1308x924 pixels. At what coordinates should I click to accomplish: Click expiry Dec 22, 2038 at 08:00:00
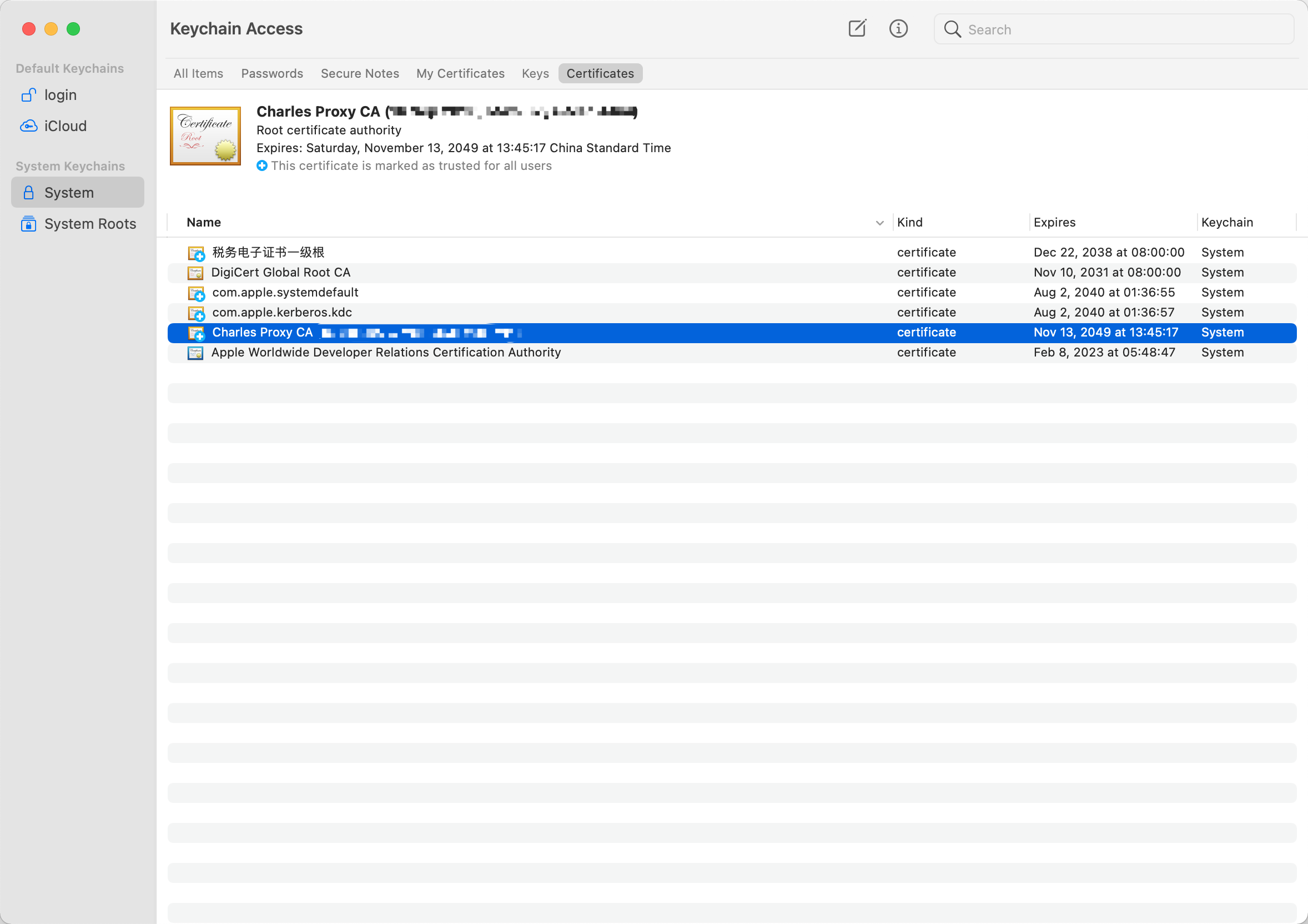coord(1109,252)
